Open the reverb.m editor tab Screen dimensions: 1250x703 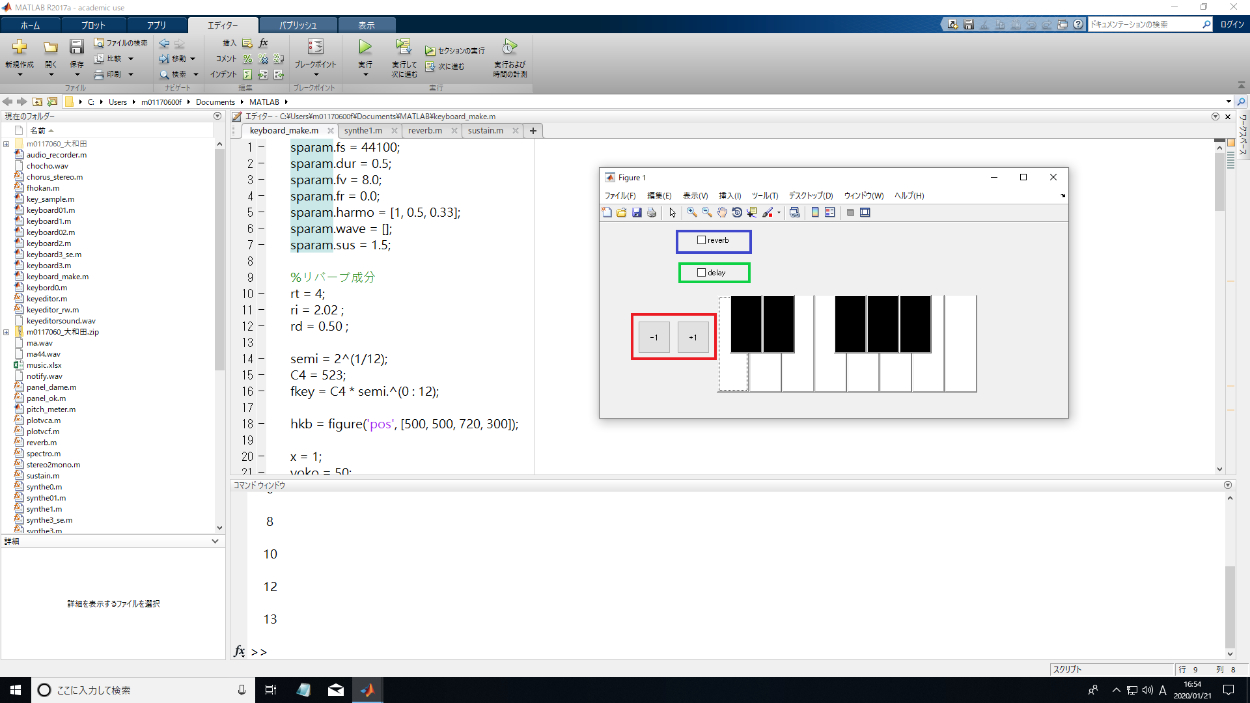[x=425, y=130]
